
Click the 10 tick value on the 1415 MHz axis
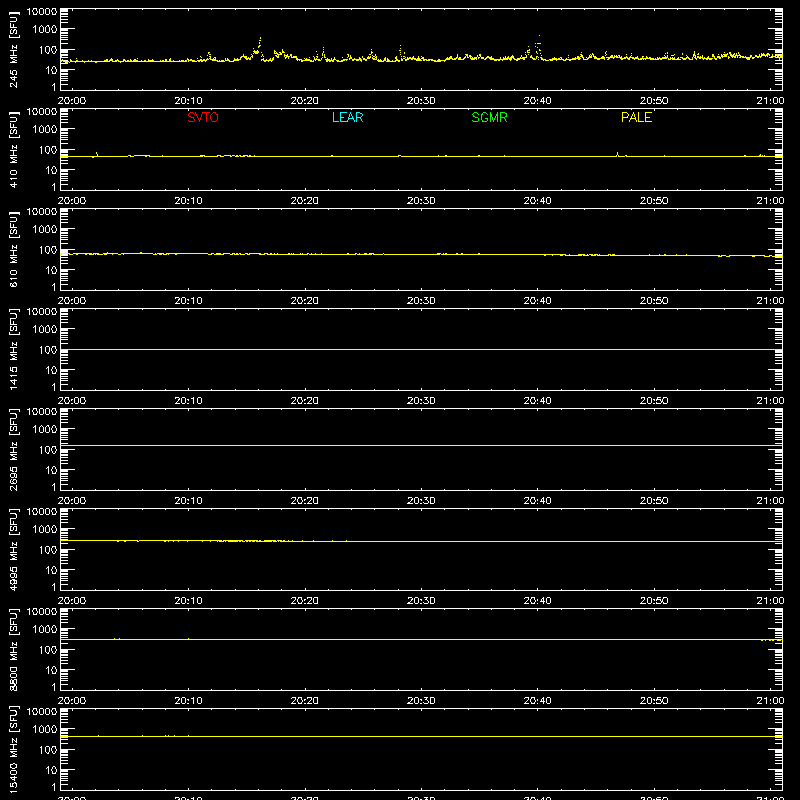point(52,370)
